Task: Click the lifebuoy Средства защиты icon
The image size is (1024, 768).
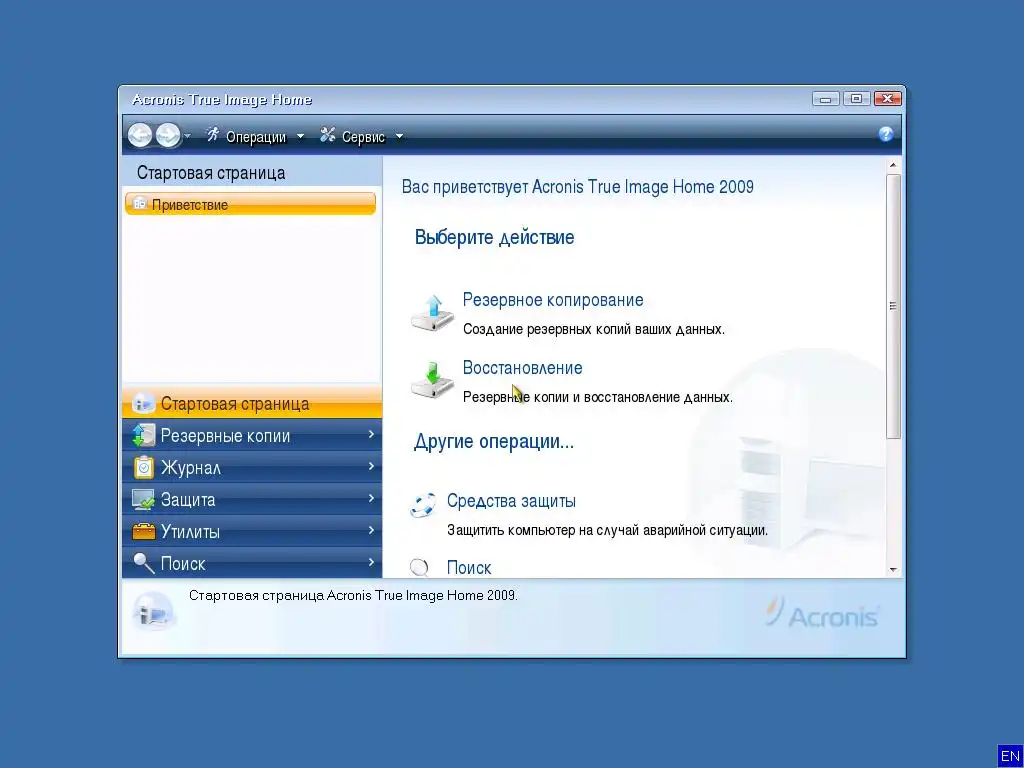Action: pyautogui.click(x=423, y=505)
